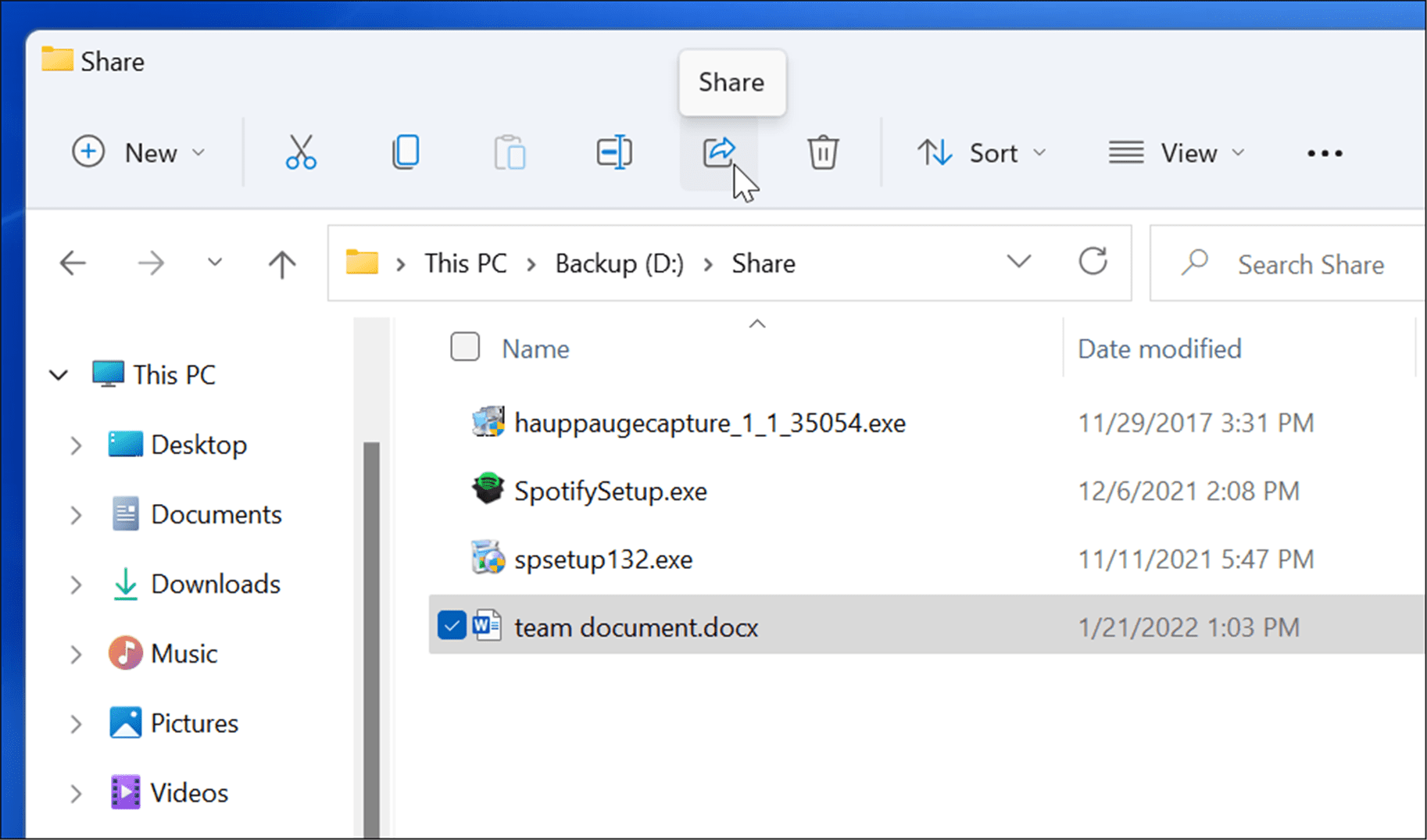Paste from the clipboard
Screen dimensions: 1427x840
pos(510,152)
